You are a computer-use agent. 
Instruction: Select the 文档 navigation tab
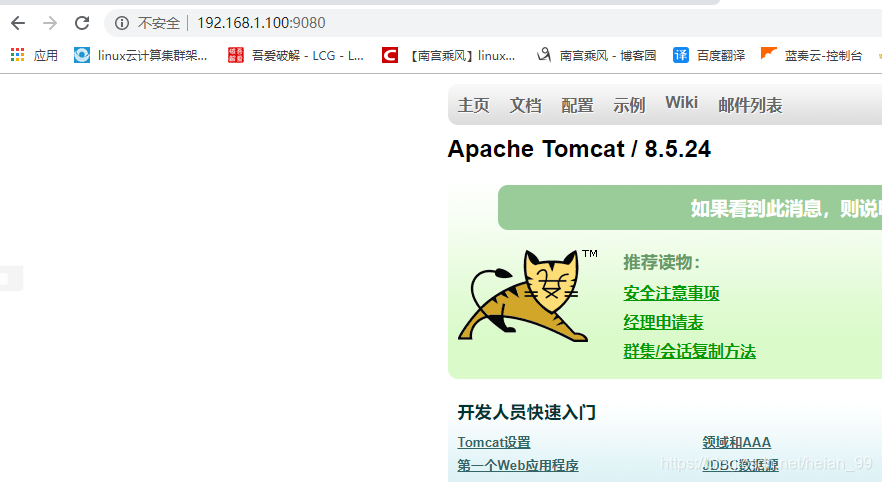(525, 105)
